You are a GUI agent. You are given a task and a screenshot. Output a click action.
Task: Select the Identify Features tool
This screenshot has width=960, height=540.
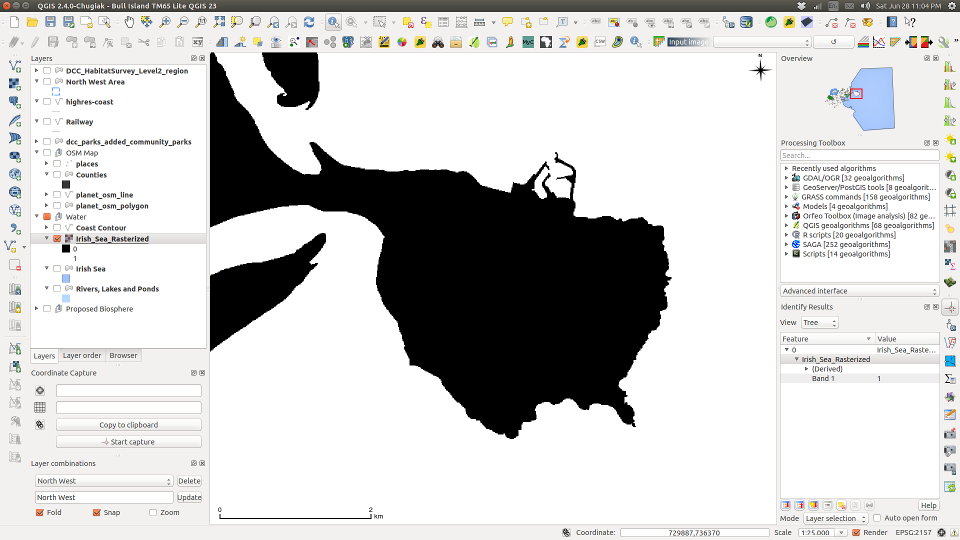coord(333,22)
